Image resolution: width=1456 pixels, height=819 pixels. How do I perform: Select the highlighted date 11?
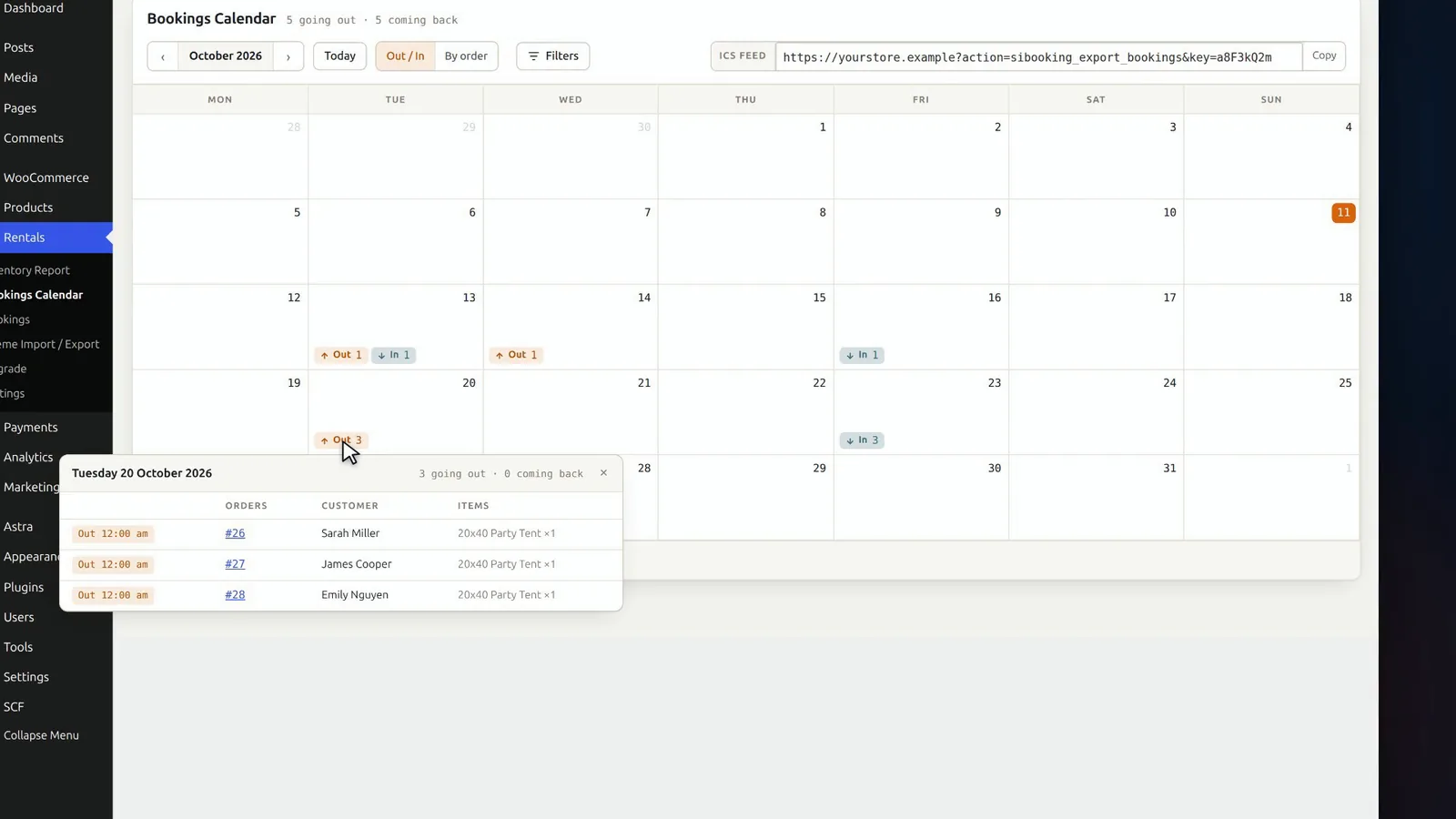click(x=1343, y=213)
